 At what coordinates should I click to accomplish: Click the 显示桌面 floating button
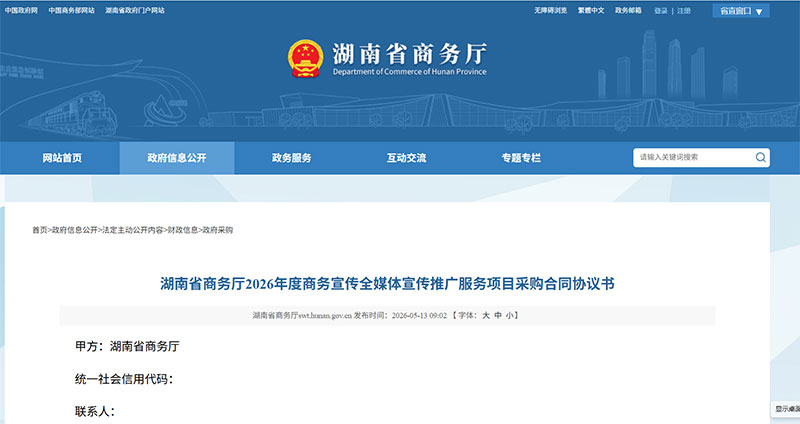click(x=787, y=409)
